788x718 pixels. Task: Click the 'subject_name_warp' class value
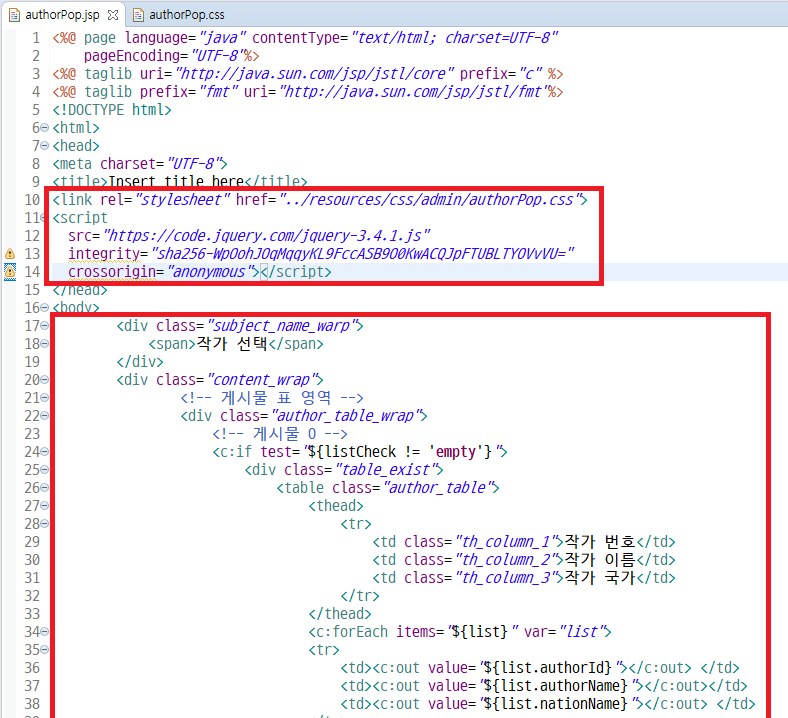pyautogui.click(x=283, y=326)
